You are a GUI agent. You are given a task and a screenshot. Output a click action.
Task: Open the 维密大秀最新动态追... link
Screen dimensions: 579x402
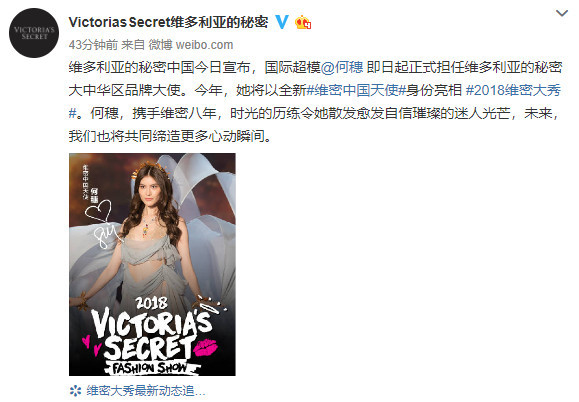146,391
